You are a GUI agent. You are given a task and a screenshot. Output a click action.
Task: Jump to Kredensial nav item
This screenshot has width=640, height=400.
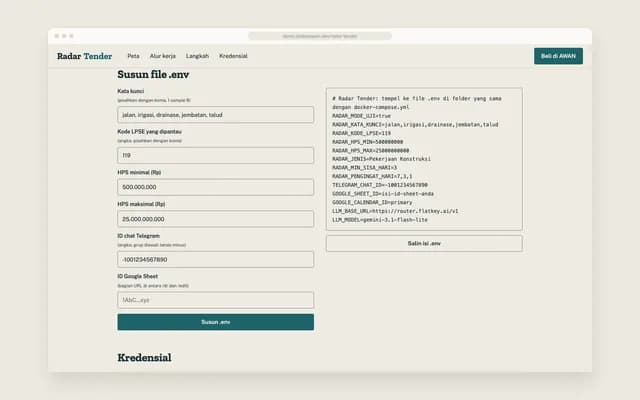click(x=233, y=56)
